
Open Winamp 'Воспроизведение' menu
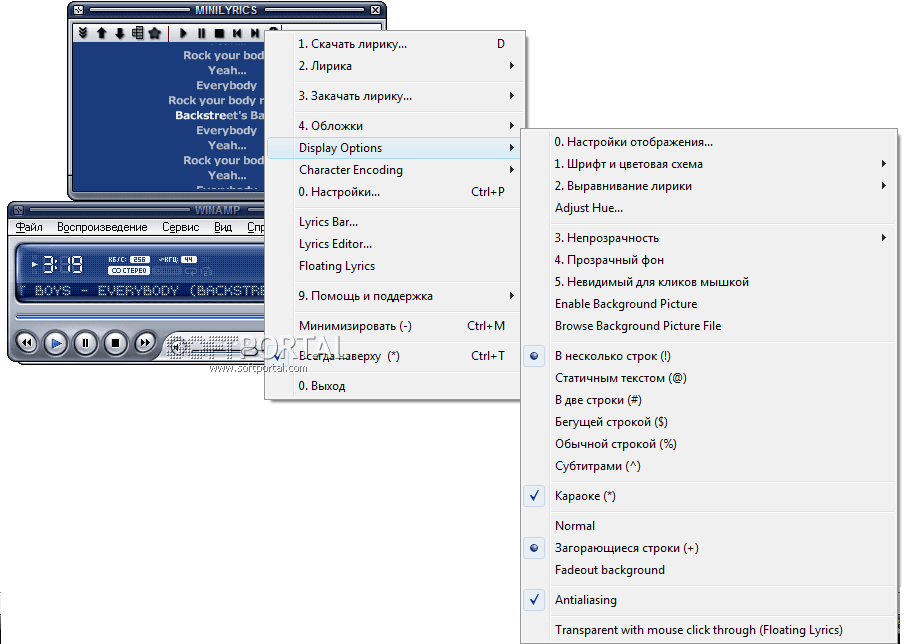[x=102, y=227]
